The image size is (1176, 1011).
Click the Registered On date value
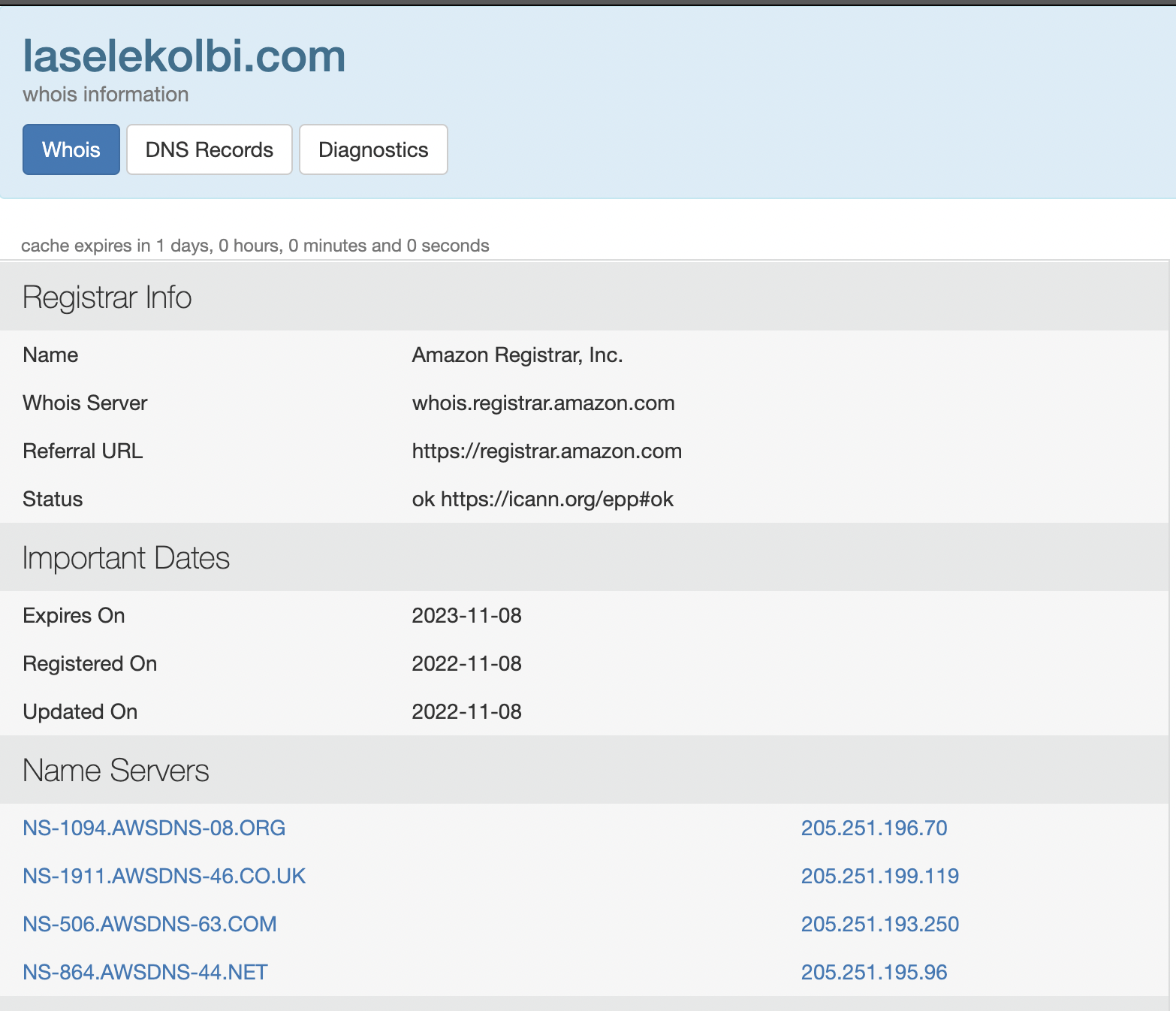pos(466,663)
